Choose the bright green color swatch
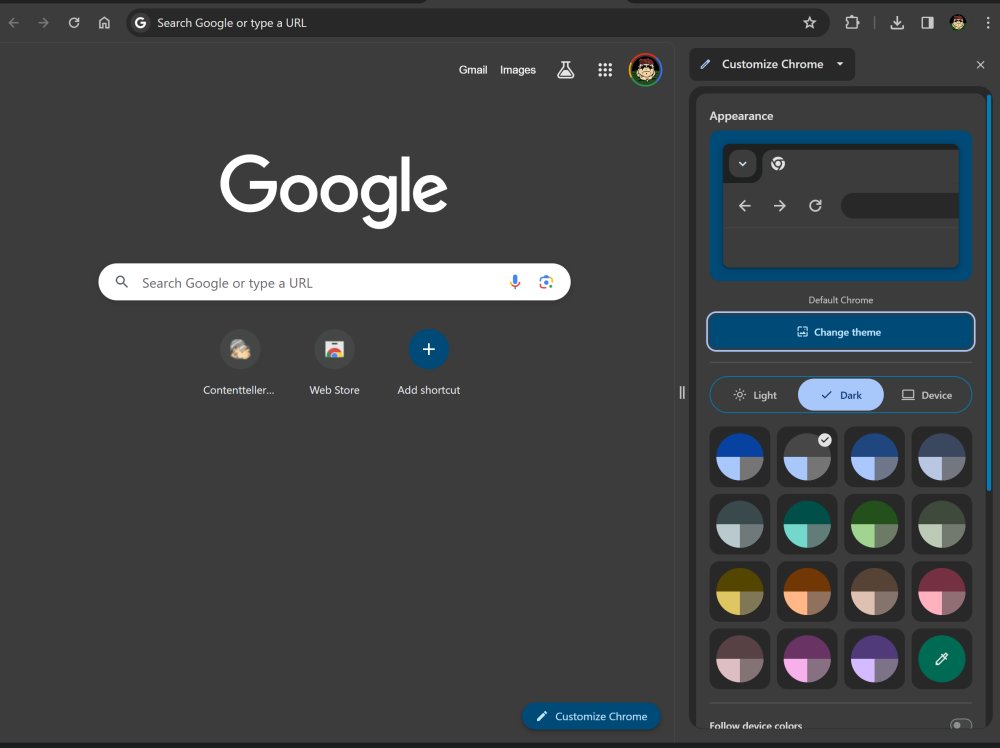The width and height of the screenshot is (1000, 748). (874, 524)
